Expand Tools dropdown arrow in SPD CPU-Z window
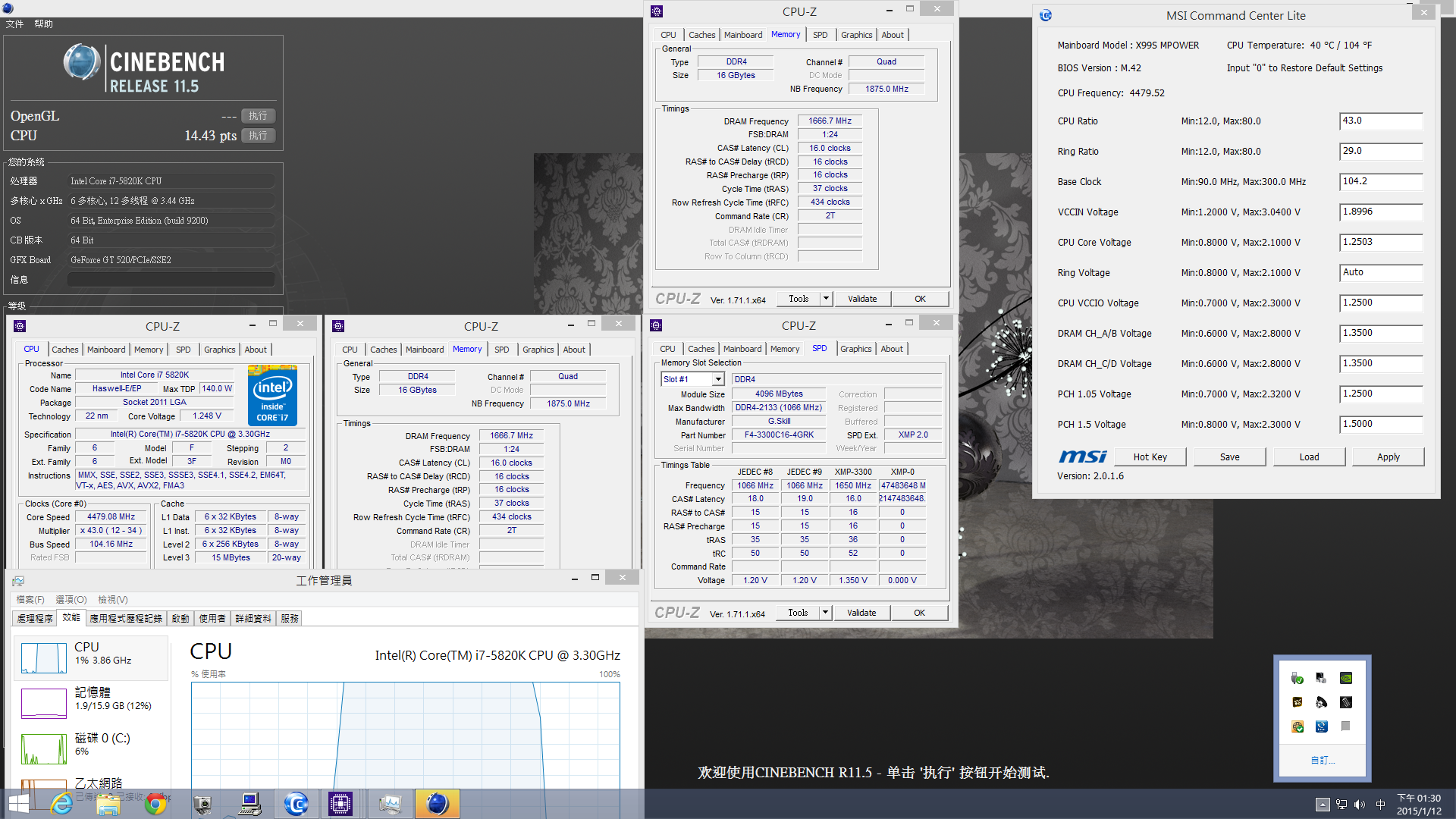 tap(825, 613)
